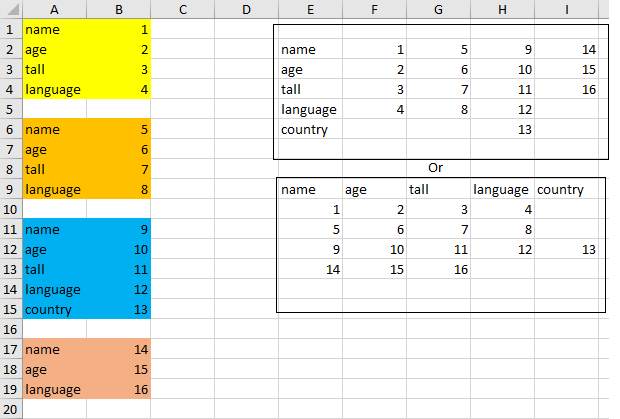Select cell I9 header reading country
The image size is (620, 419).
point(567,189)
